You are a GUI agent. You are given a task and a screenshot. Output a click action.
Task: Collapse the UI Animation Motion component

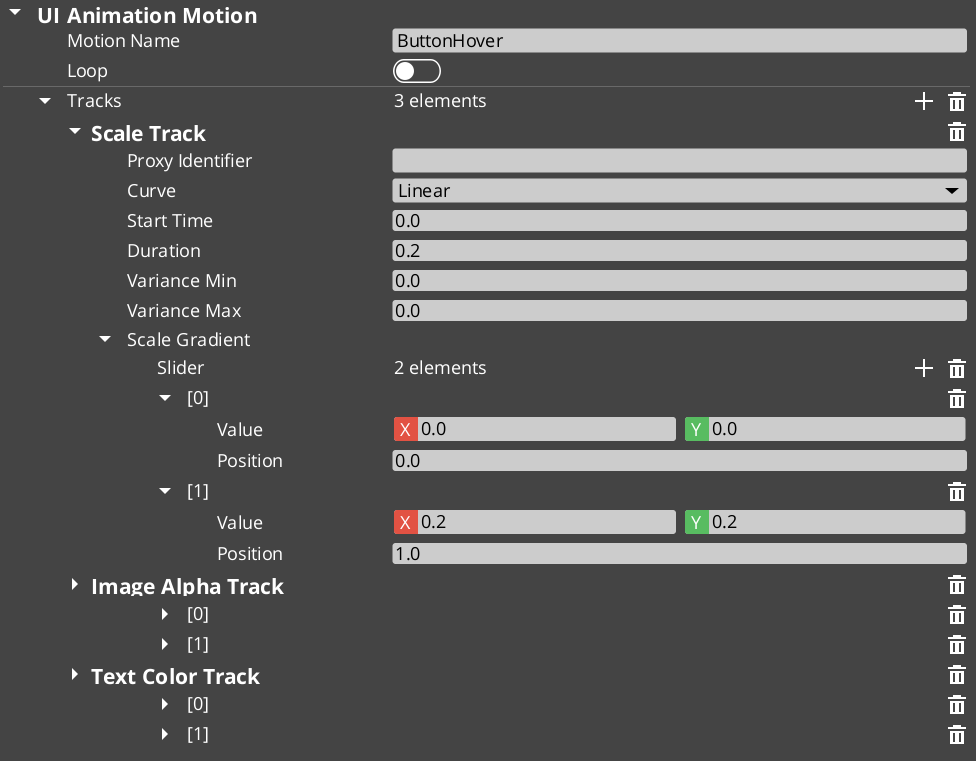[13, 15]
